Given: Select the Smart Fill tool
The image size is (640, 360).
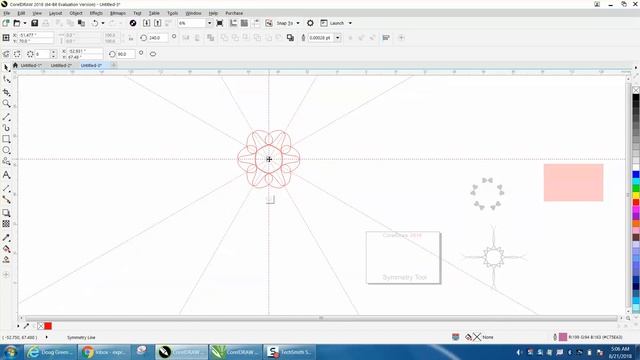Looking at the screenshot, I should pyautogui.click(x=6, y=260).
